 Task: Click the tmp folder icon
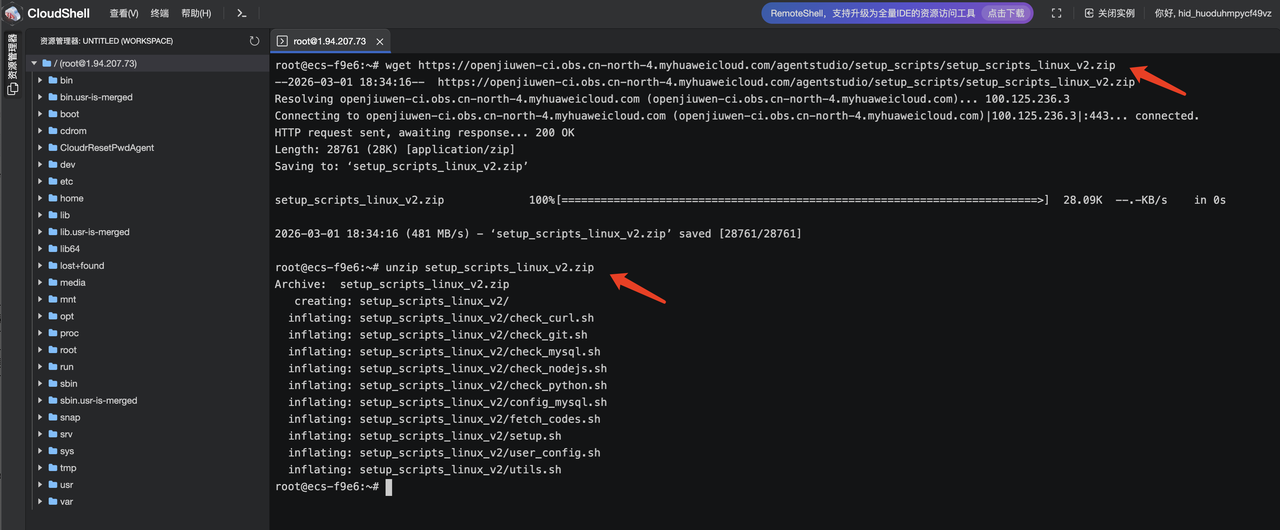[x=53, y=467]
